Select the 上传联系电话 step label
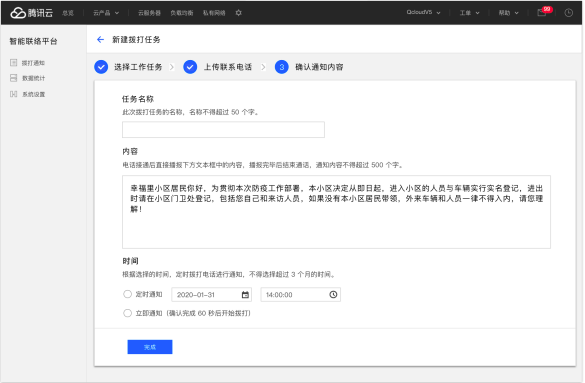Screen dimensions: 585x383 click(x=228, y=67)
